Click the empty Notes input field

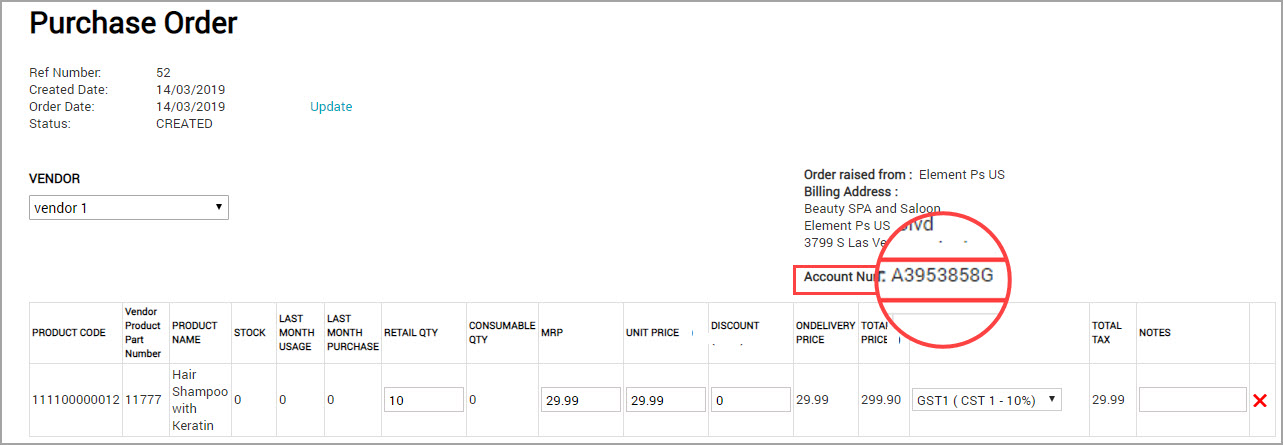click(1191, 400)
